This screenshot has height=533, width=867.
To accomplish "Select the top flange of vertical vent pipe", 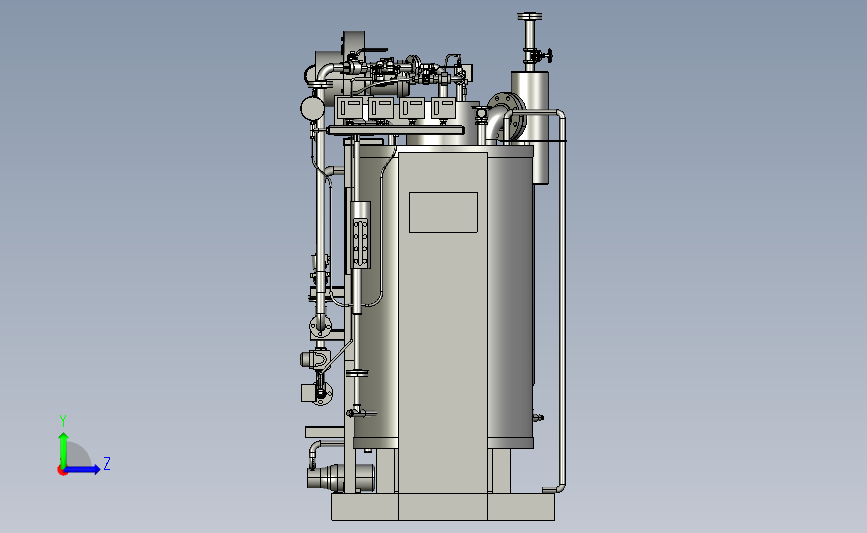I will click(x=530, y=17).
